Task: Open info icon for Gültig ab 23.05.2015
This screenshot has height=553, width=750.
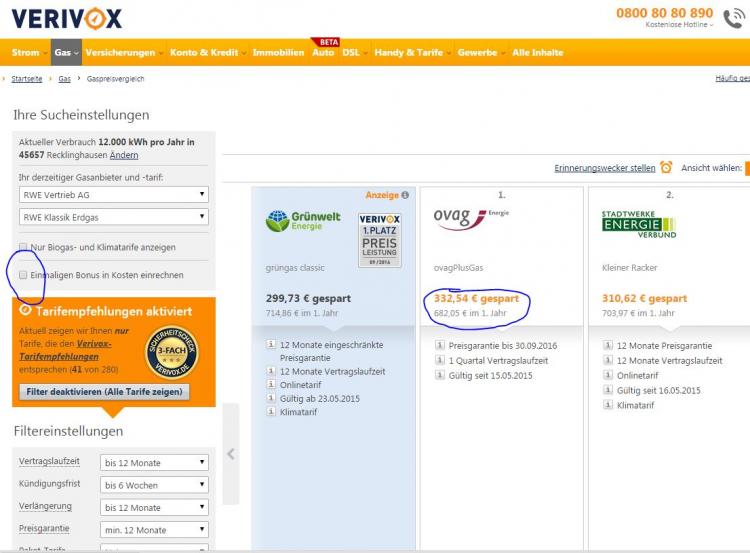Action: (x=271, y=398)
